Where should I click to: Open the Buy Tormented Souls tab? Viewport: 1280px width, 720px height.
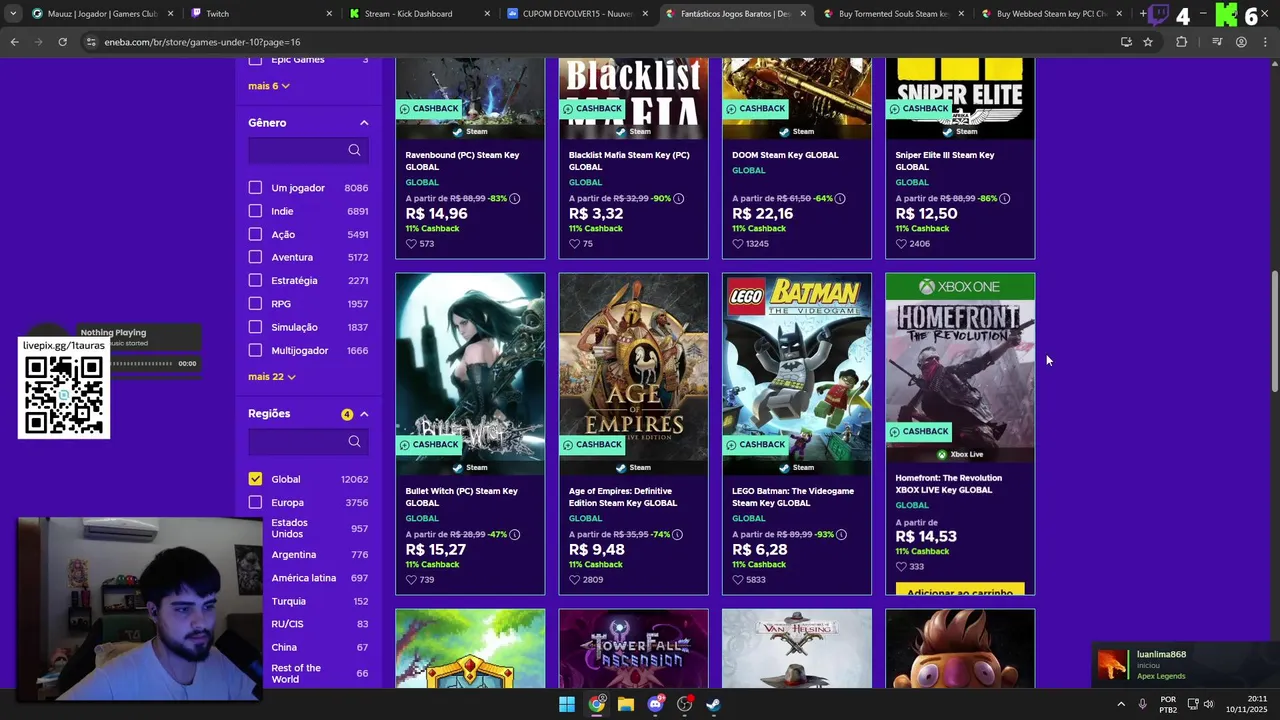point(892,14)
